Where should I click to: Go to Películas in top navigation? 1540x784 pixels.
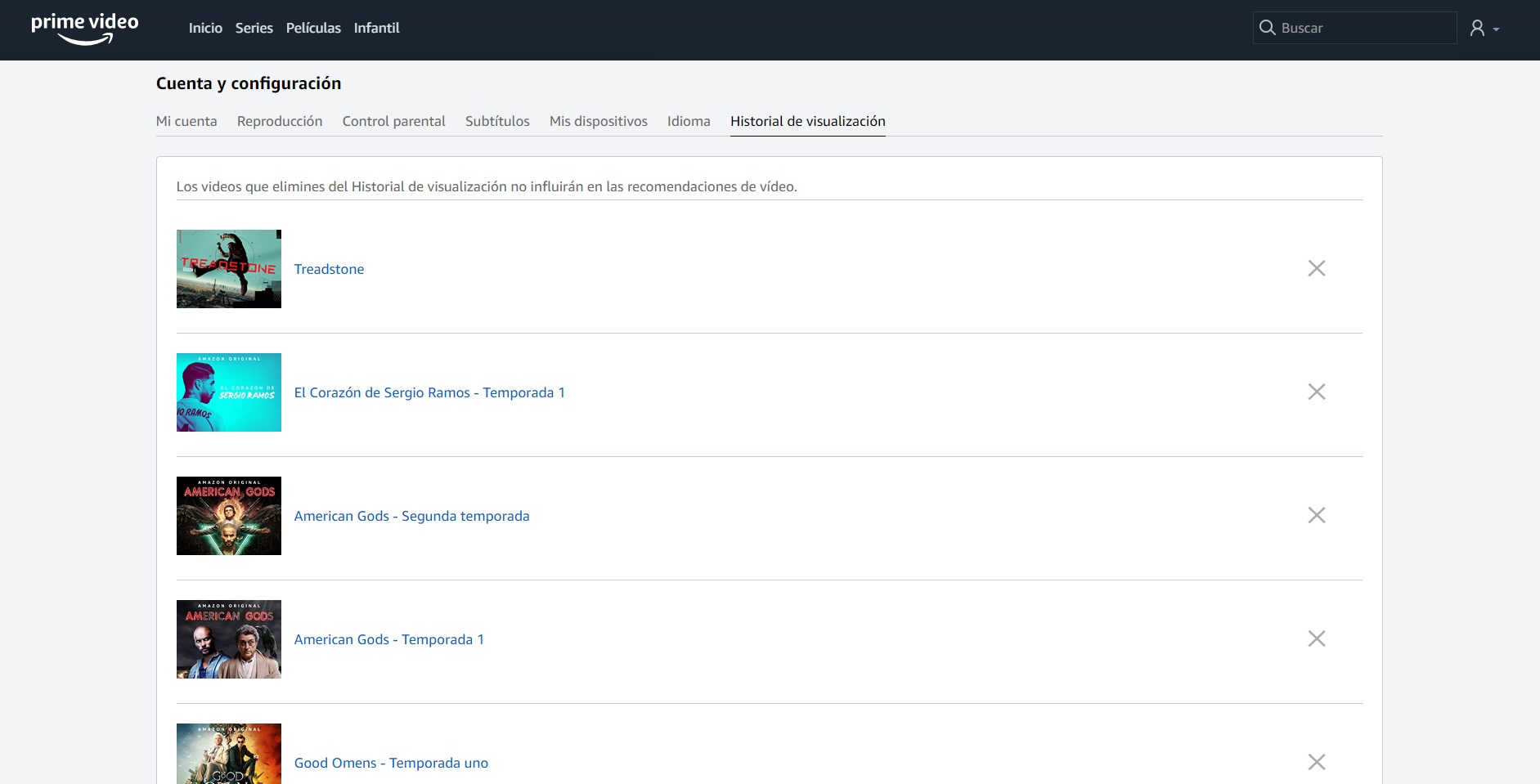[313, 28]
